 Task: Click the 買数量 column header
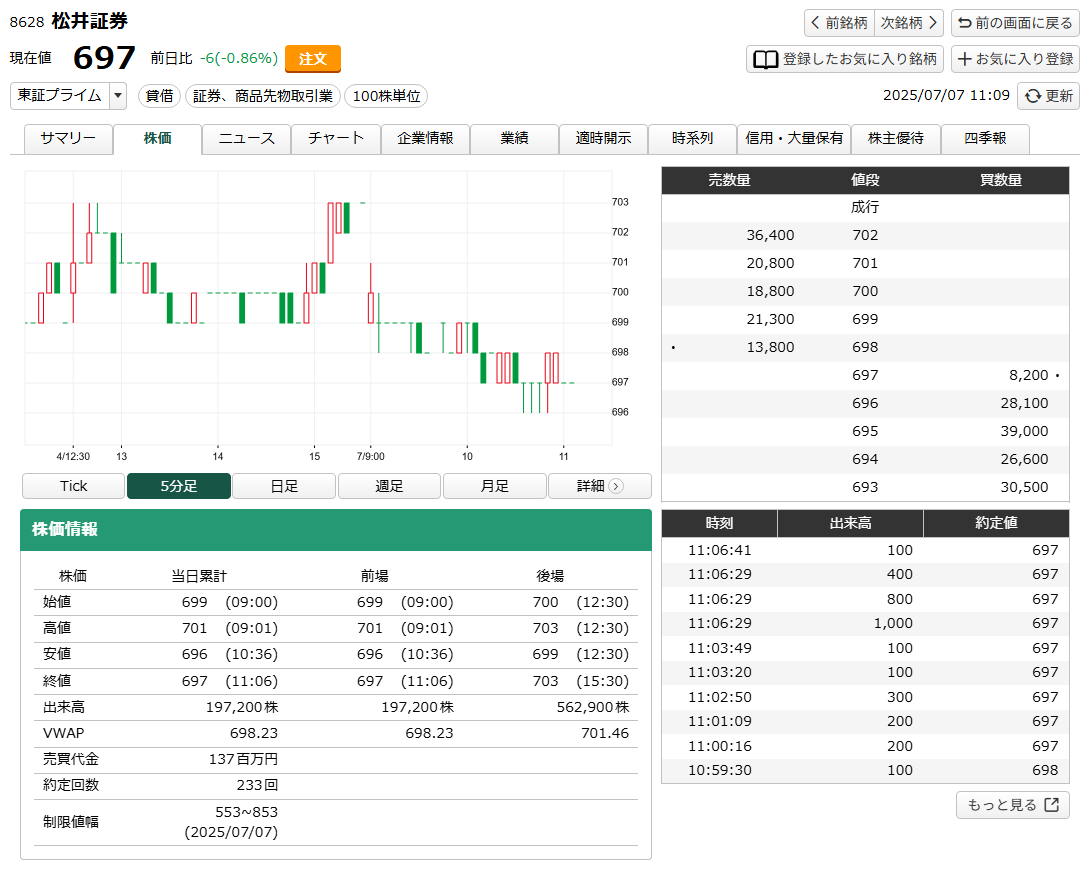[1000, 180]
